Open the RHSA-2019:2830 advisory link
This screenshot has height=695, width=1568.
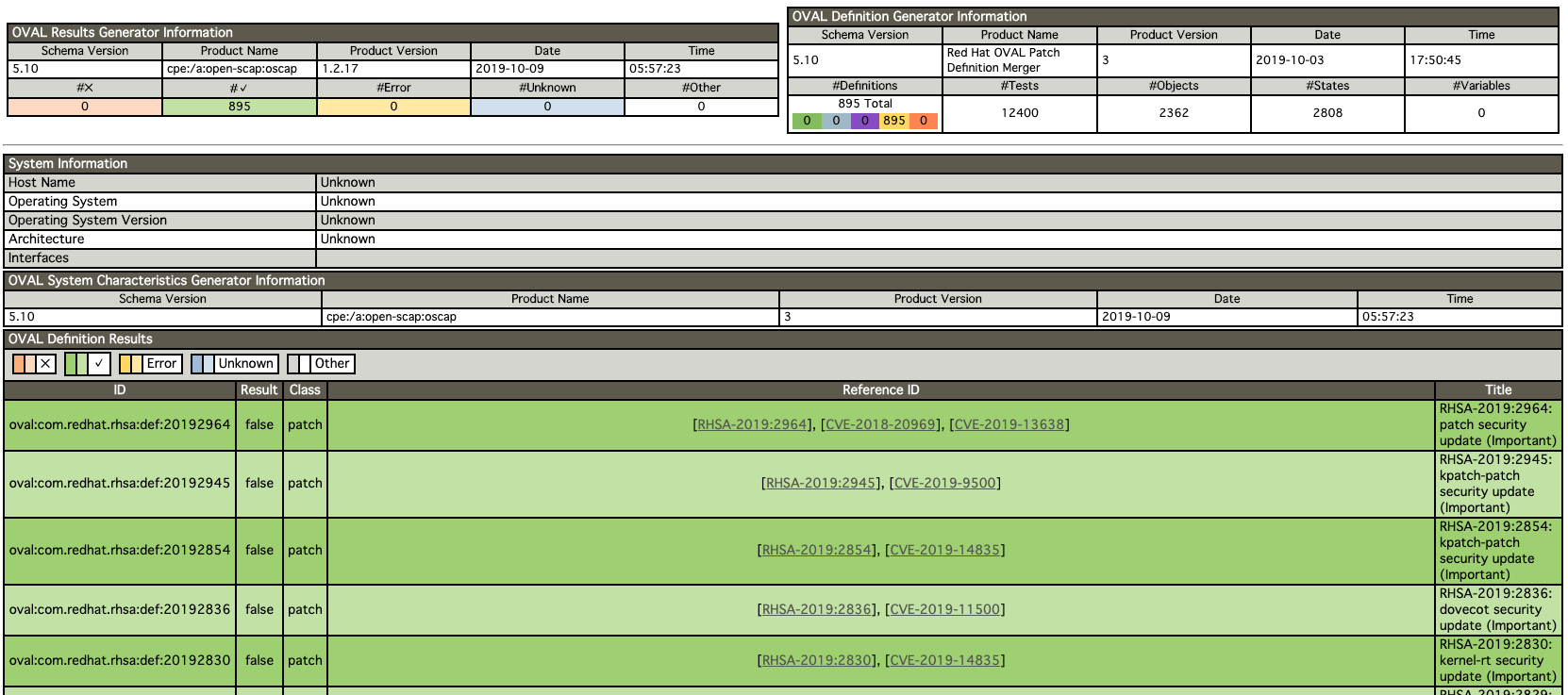(x=817, y=660)
